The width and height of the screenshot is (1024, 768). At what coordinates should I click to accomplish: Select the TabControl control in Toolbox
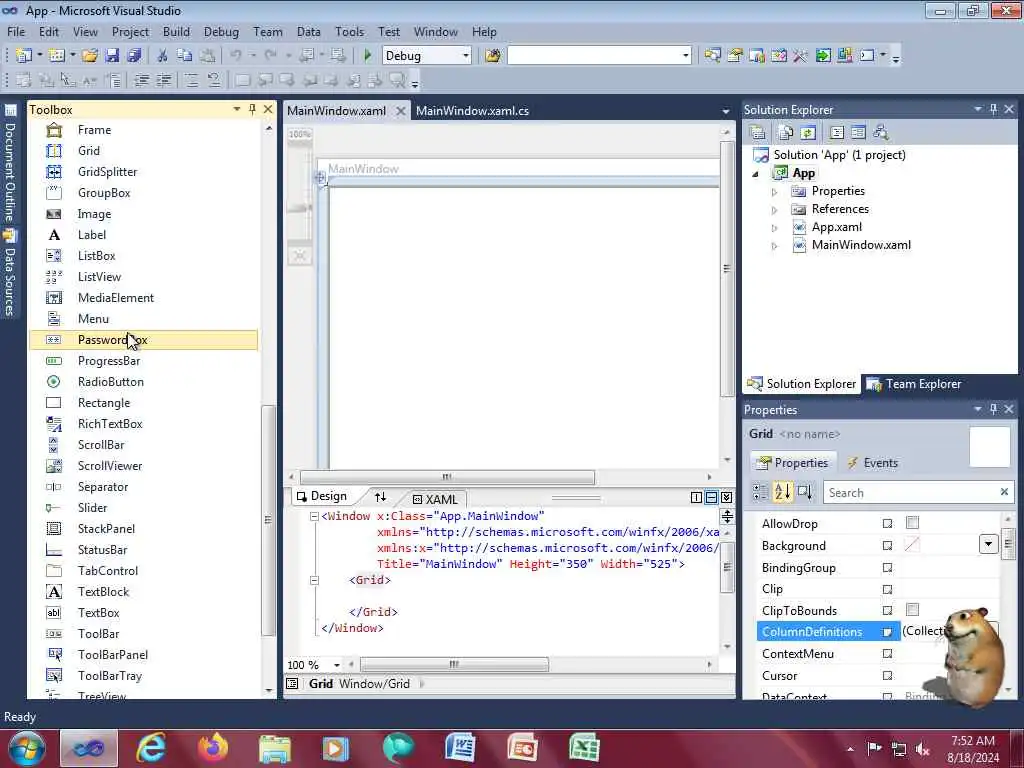pos(144,571)
